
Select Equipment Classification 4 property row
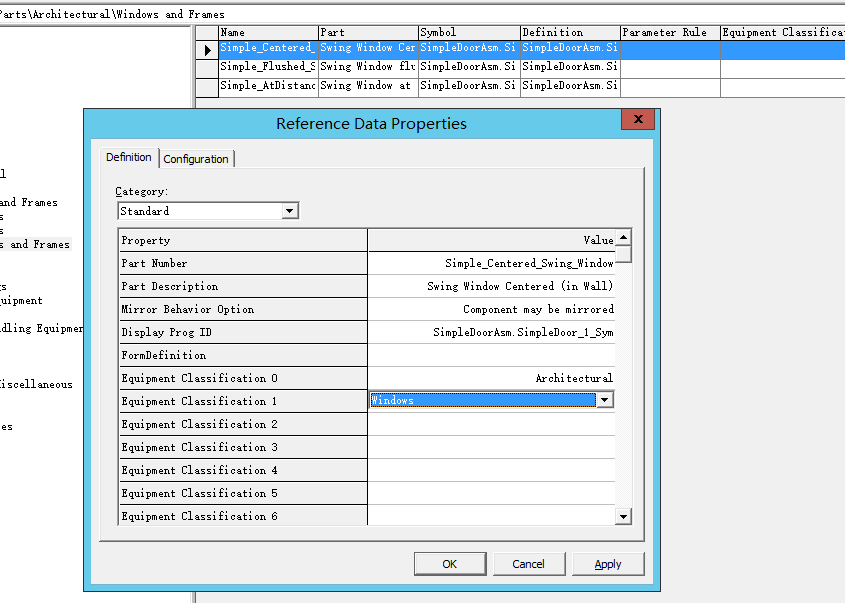coord(243,470)
